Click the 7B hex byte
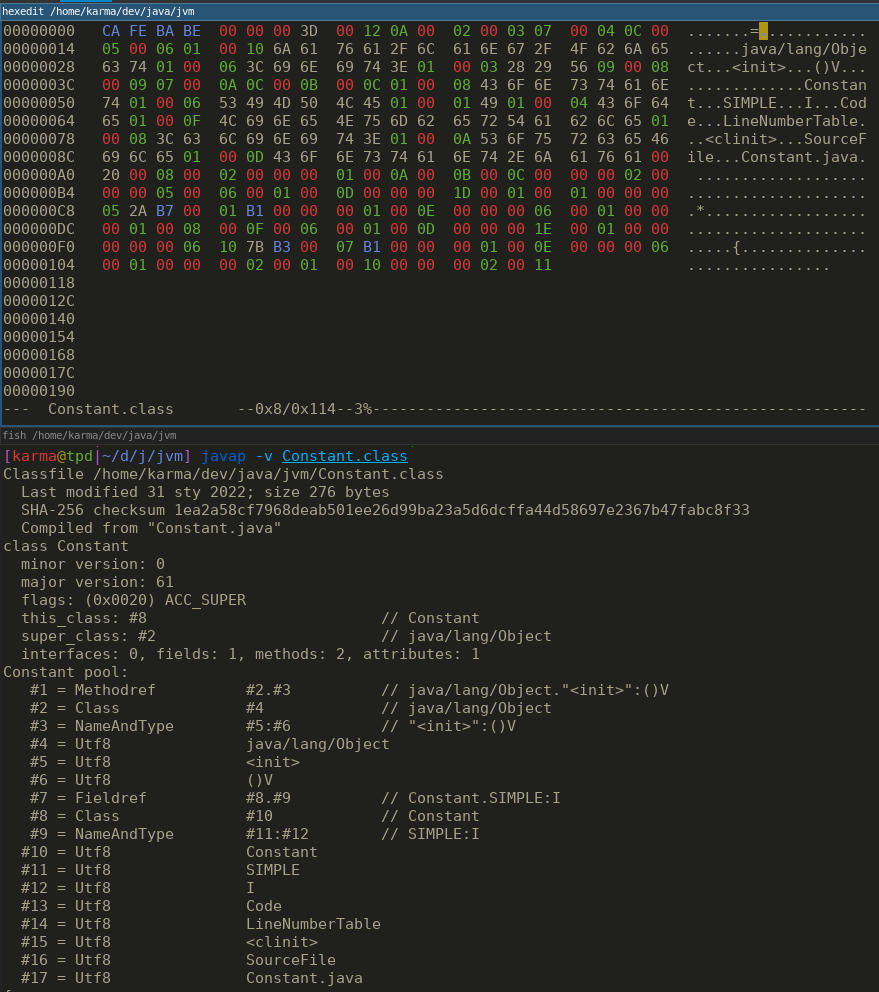879x992 pixels. [255, 247]
